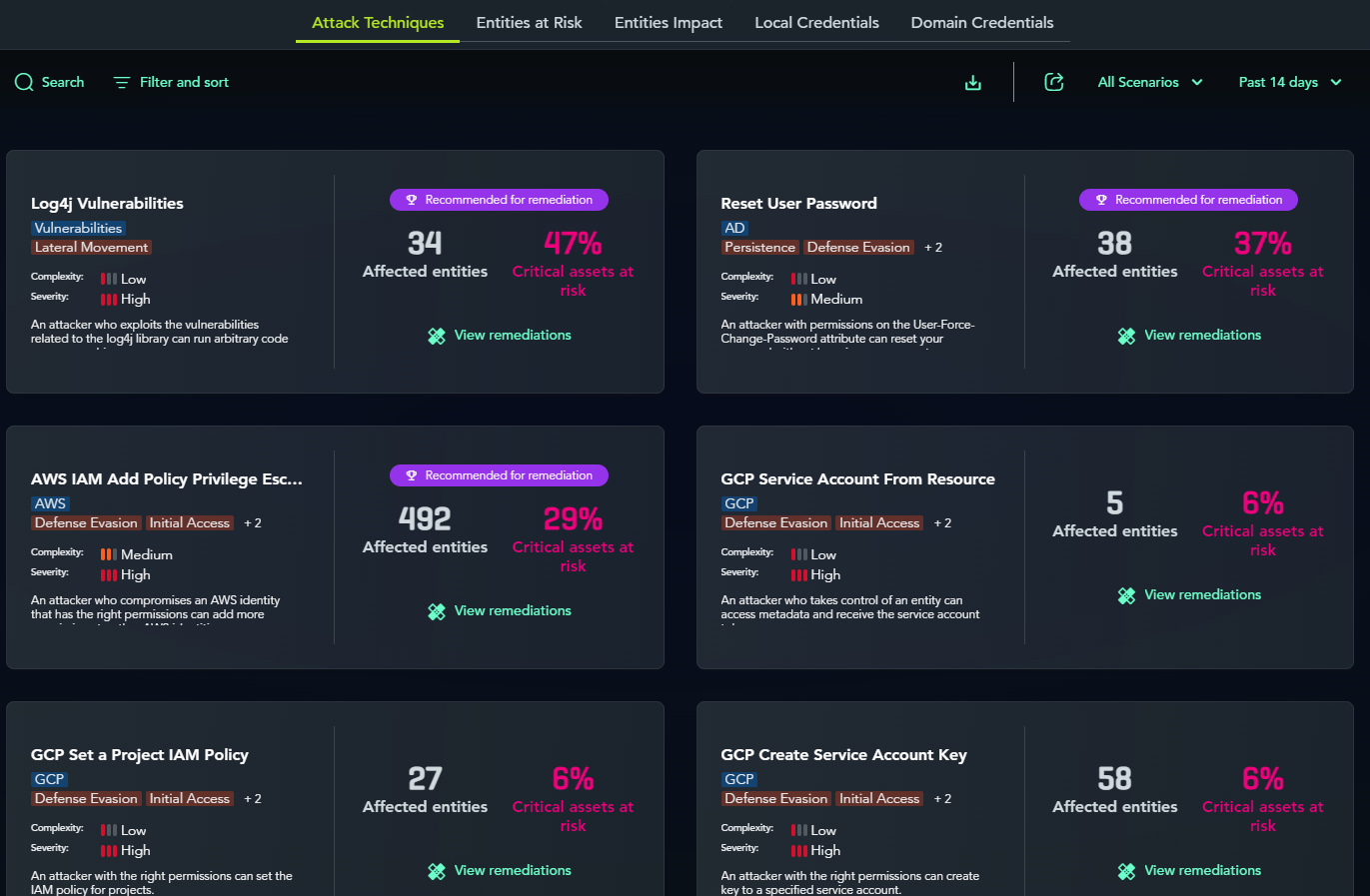Click remediation icon in GCP Create Service Account Key card

[1126, 871]
